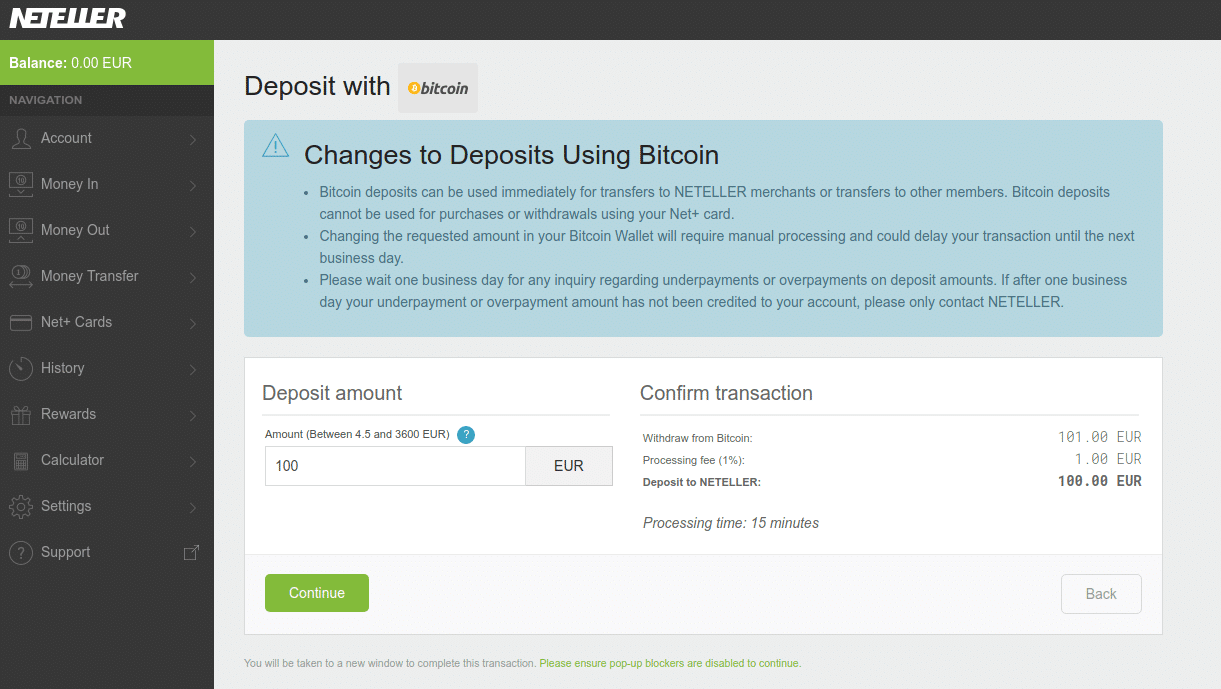Open the Rewards navigation item
Viewport: 1221px width, 689px height.
pos(107,414)
